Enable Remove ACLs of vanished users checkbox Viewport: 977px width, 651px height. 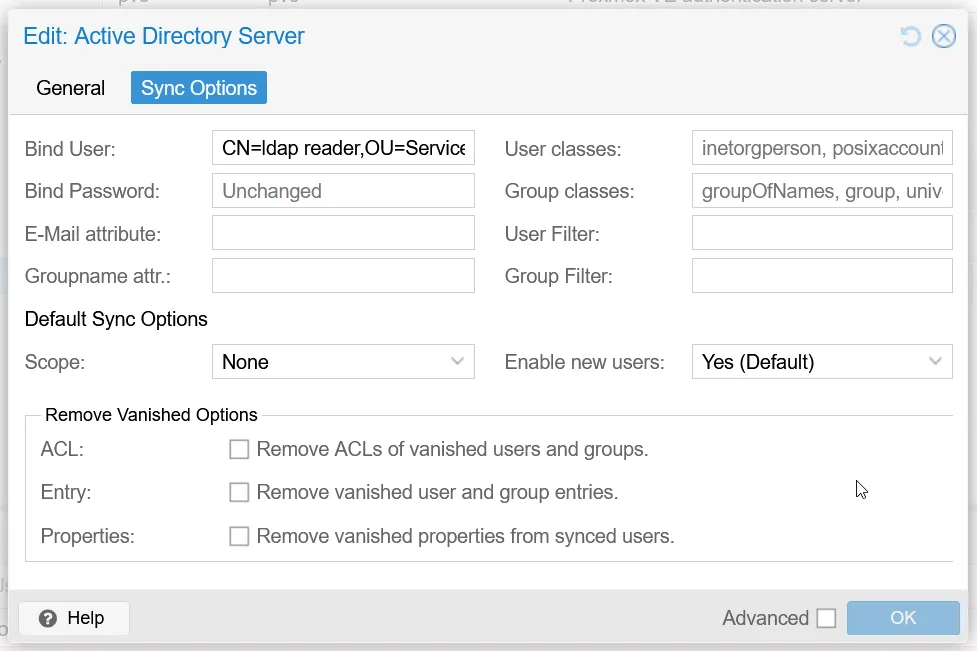(x=239, y=450)
